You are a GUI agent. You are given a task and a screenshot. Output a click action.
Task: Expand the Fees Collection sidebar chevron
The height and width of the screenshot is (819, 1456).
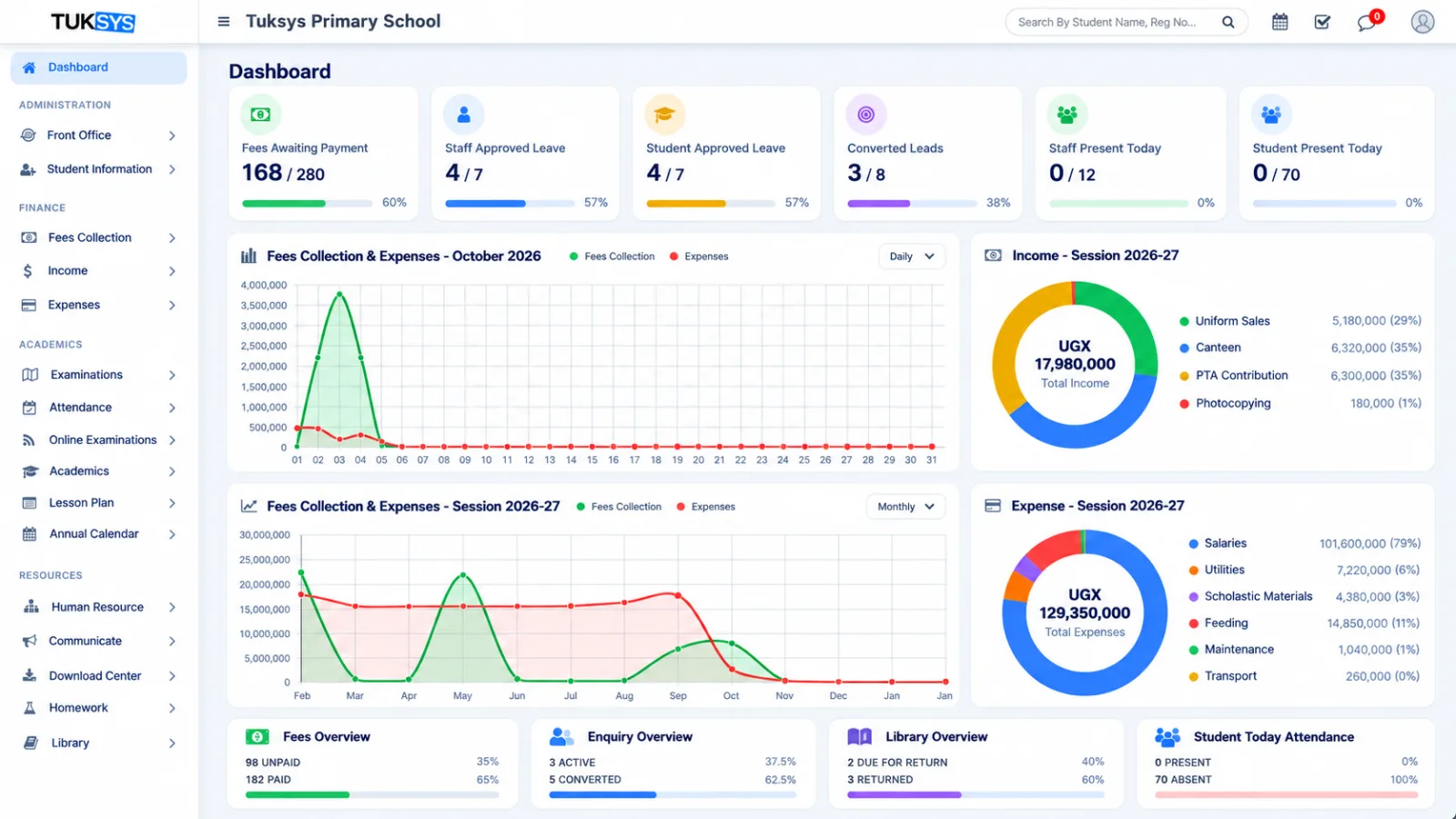(172, 238)
